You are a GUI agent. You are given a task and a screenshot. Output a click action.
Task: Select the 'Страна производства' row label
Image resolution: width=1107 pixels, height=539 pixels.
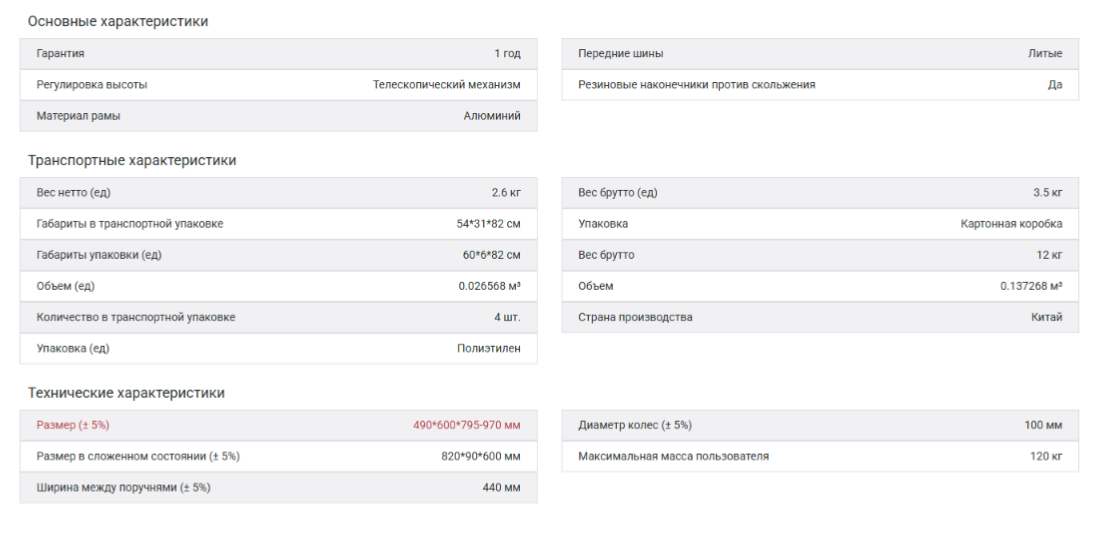click(635, 317)
